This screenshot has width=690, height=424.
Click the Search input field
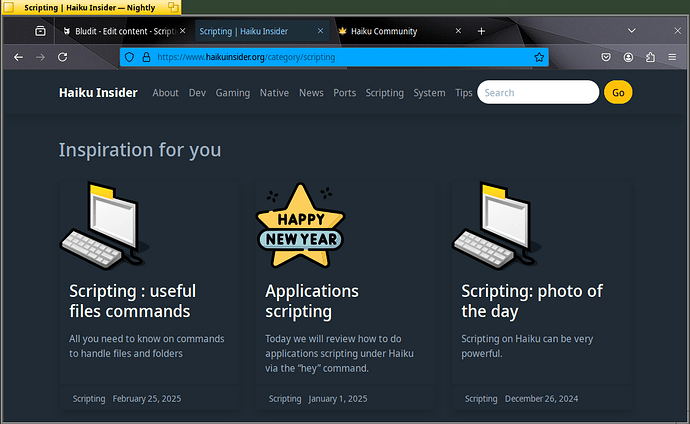pos(538,92)
